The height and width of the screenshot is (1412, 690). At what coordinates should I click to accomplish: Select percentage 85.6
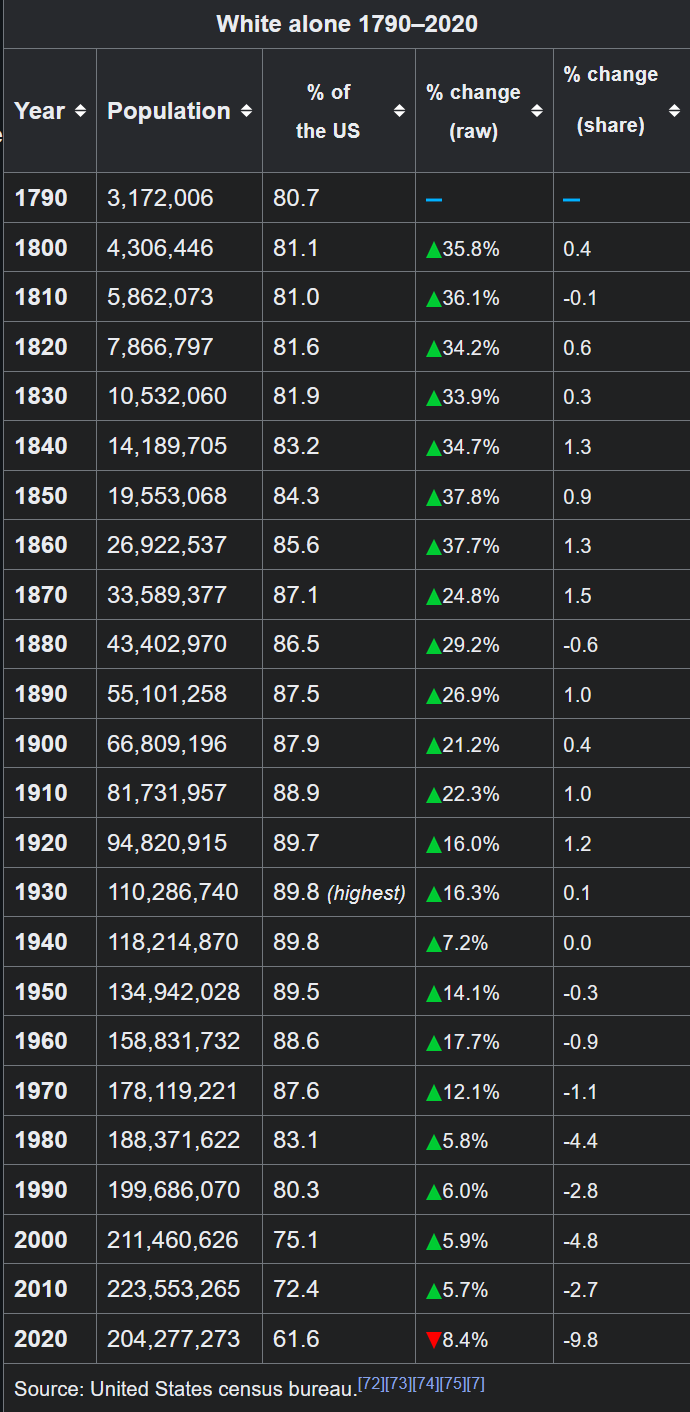pyautogui.click(x=296, y=545)
